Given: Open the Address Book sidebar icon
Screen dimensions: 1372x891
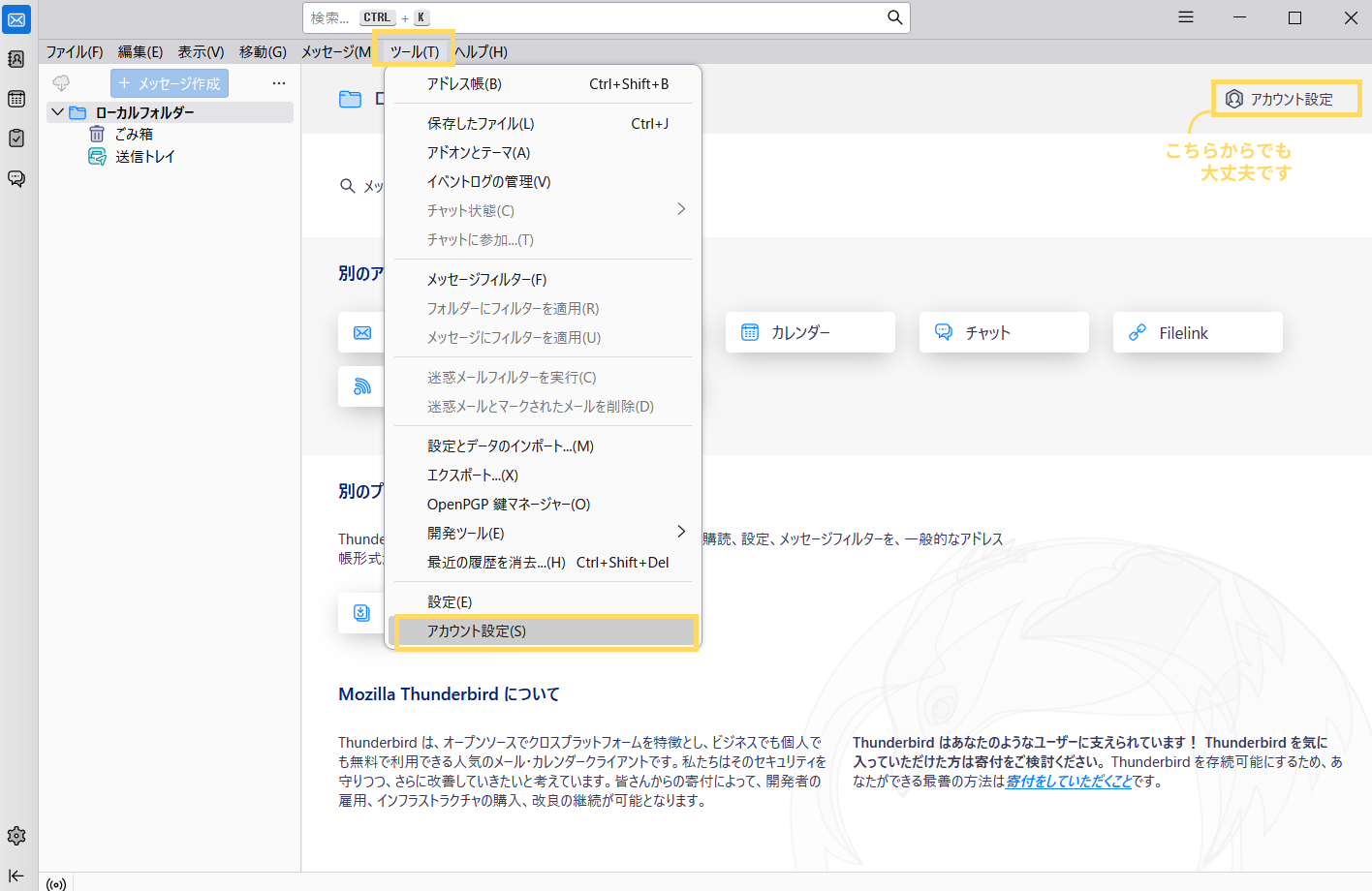Looking at the screenshot, I should [16, 59].
